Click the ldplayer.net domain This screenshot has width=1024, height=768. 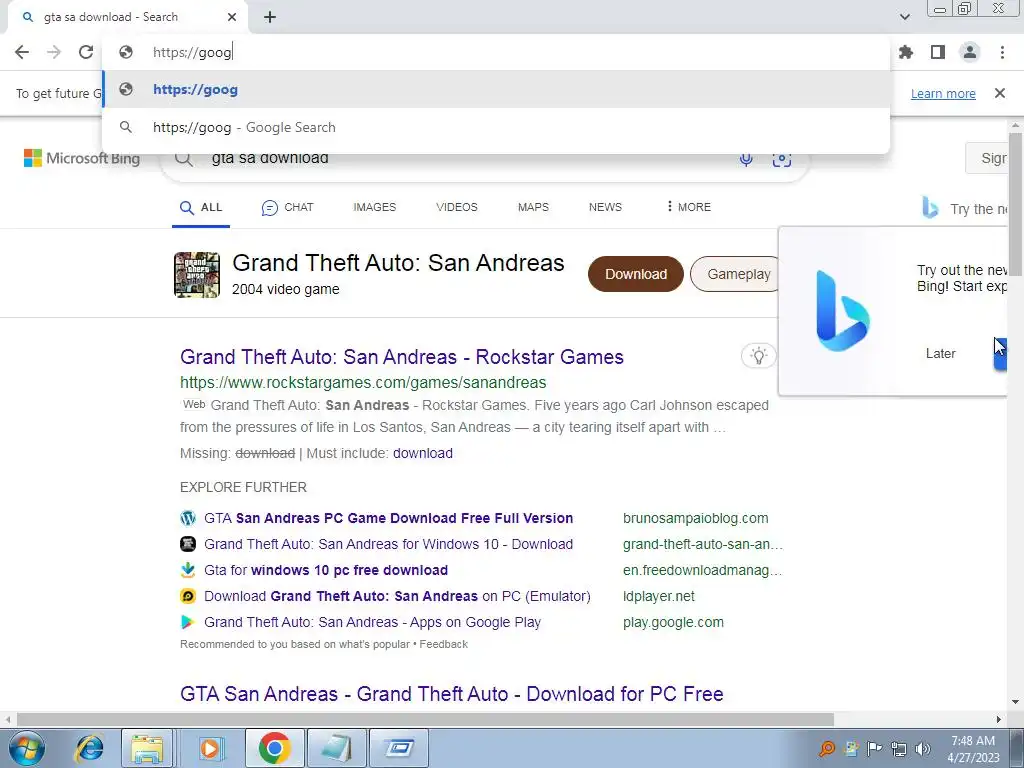658,596
